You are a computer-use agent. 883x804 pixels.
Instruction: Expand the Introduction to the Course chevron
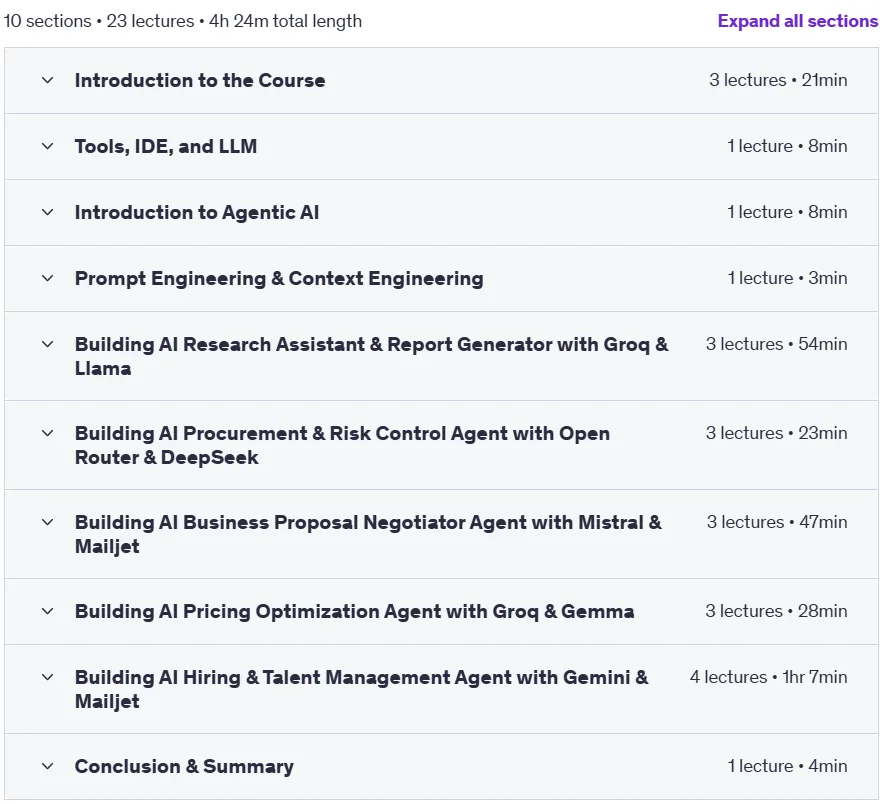[48, 81]
